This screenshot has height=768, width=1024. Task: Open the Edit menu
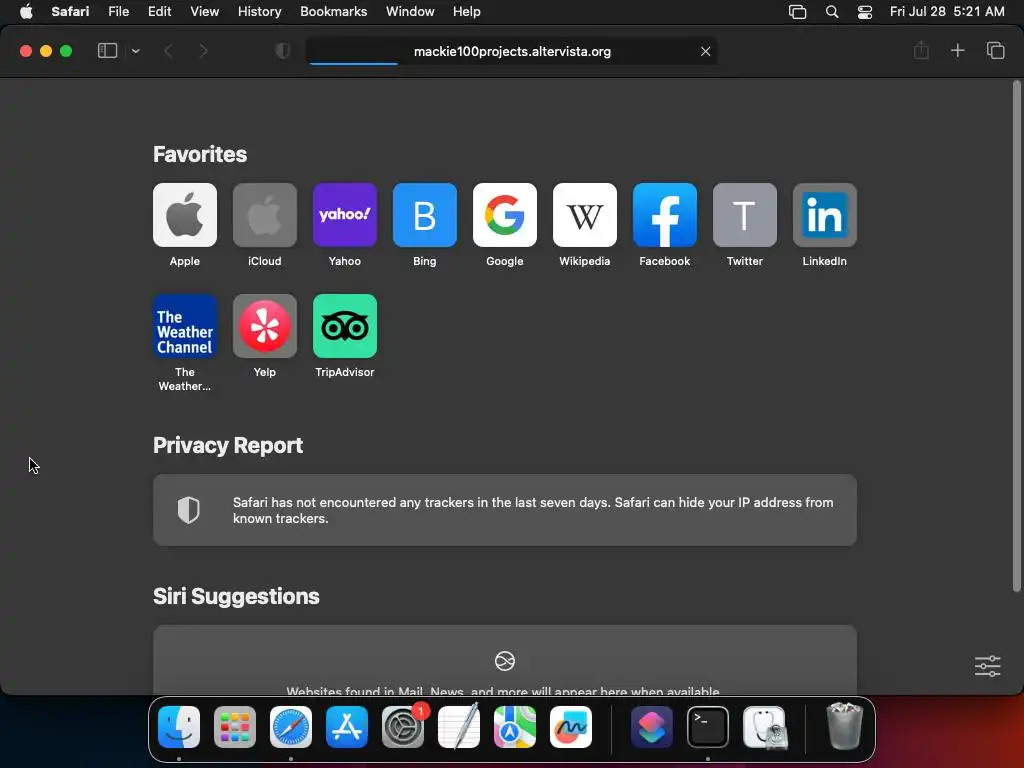coord(159,12)
